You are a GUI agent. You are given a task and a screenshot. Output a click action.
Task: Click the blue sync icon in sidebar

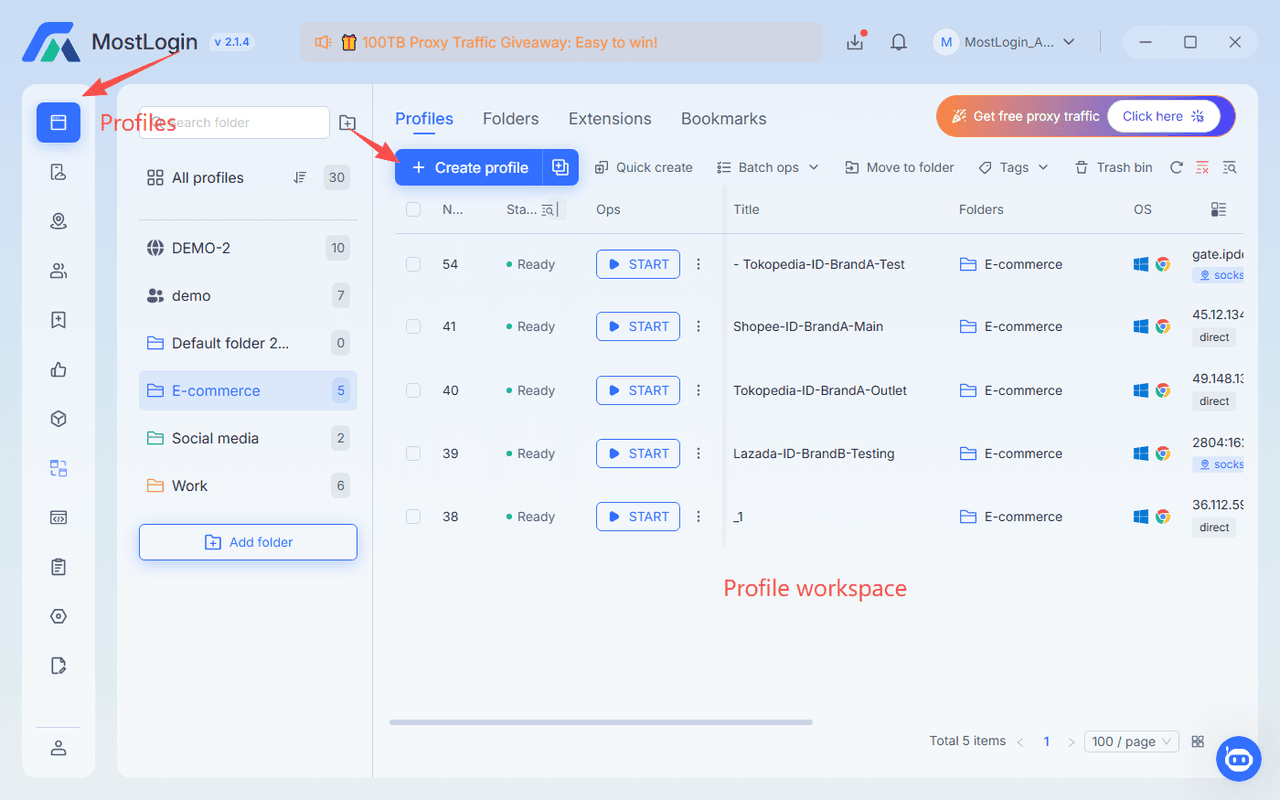(x=58, y=468)
